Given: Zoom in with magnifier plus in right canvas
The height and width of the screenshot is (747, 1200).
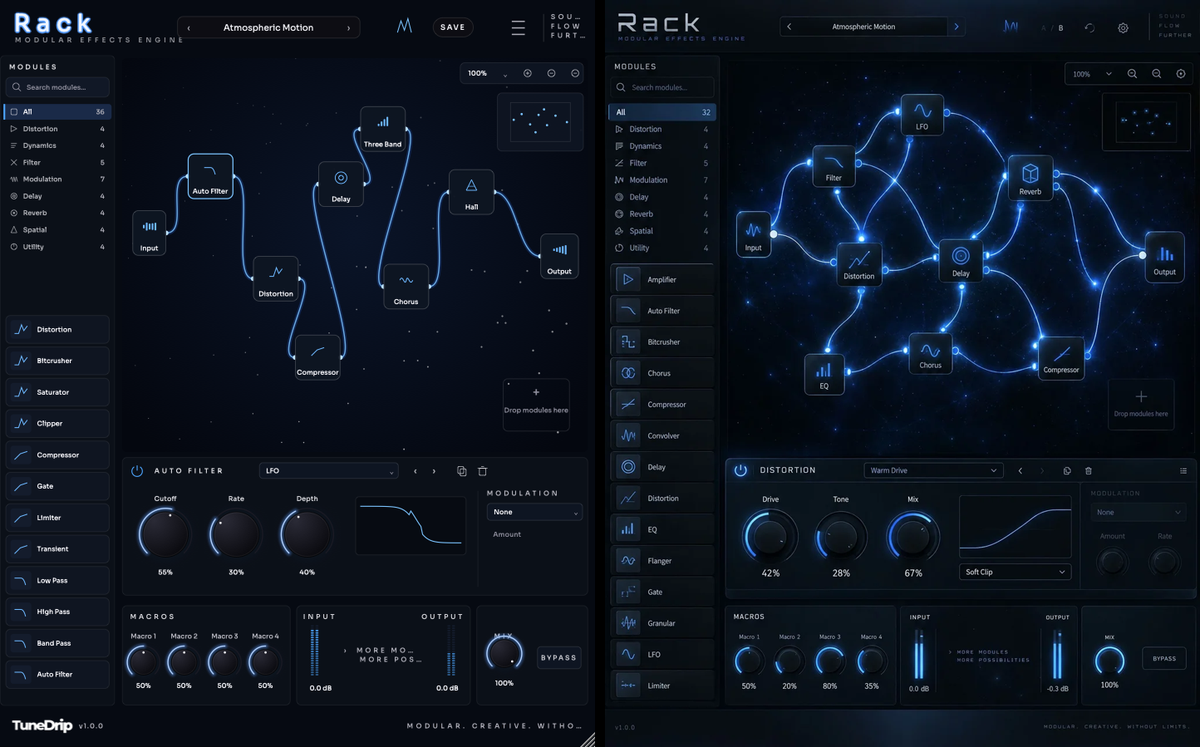Looking at the screenshot, I should pyautogui.click(x=1132, y=74).
